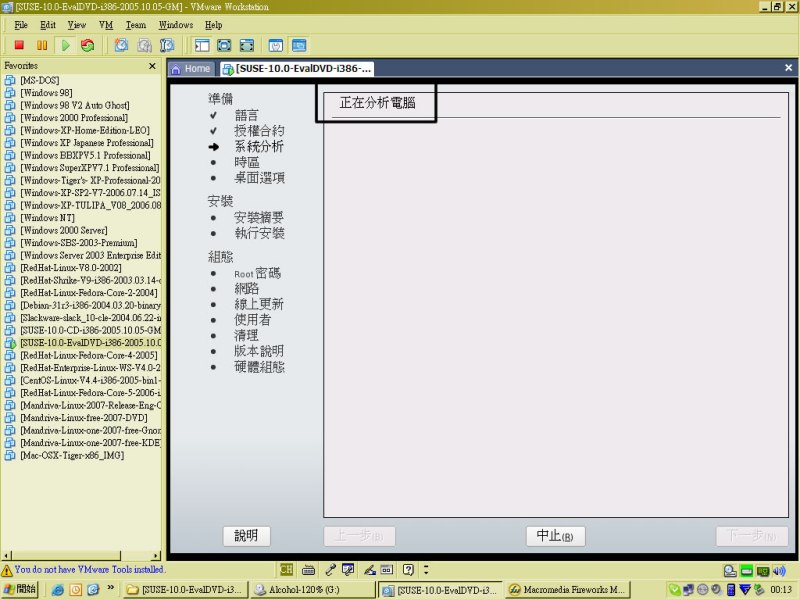Click the Favorites horizontal scrollbar thumb
The height and width of the screenshot is (600, 800).
66,556
